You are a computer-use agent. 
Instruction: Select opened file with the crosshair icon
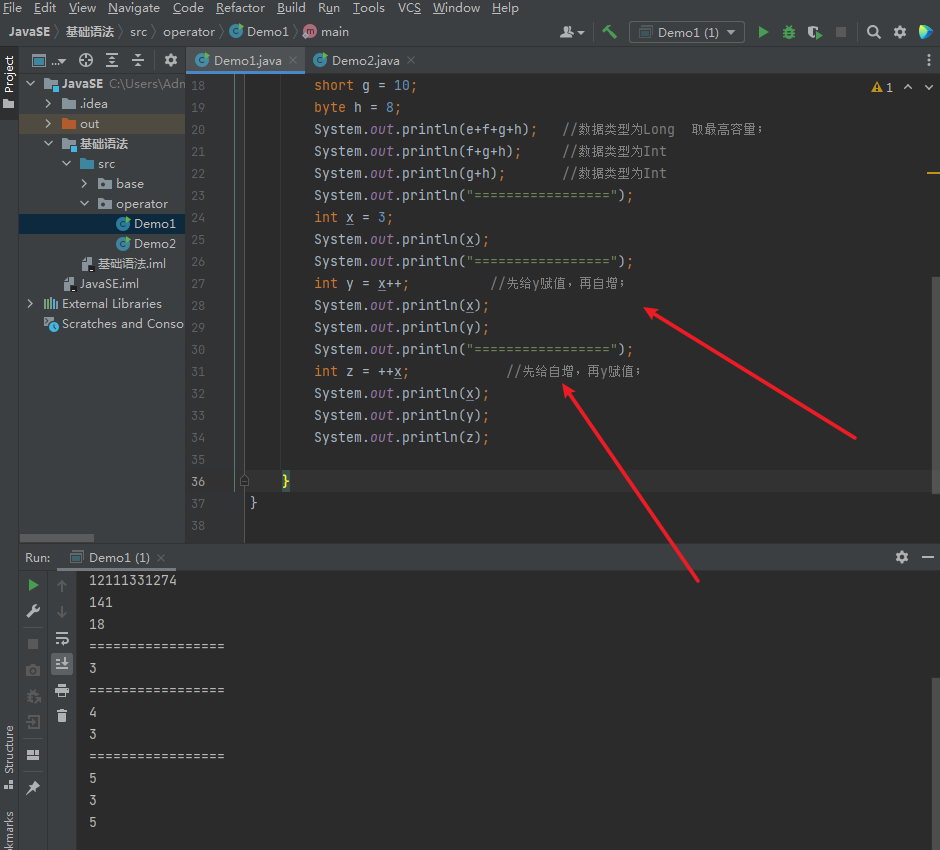[86, 60]
